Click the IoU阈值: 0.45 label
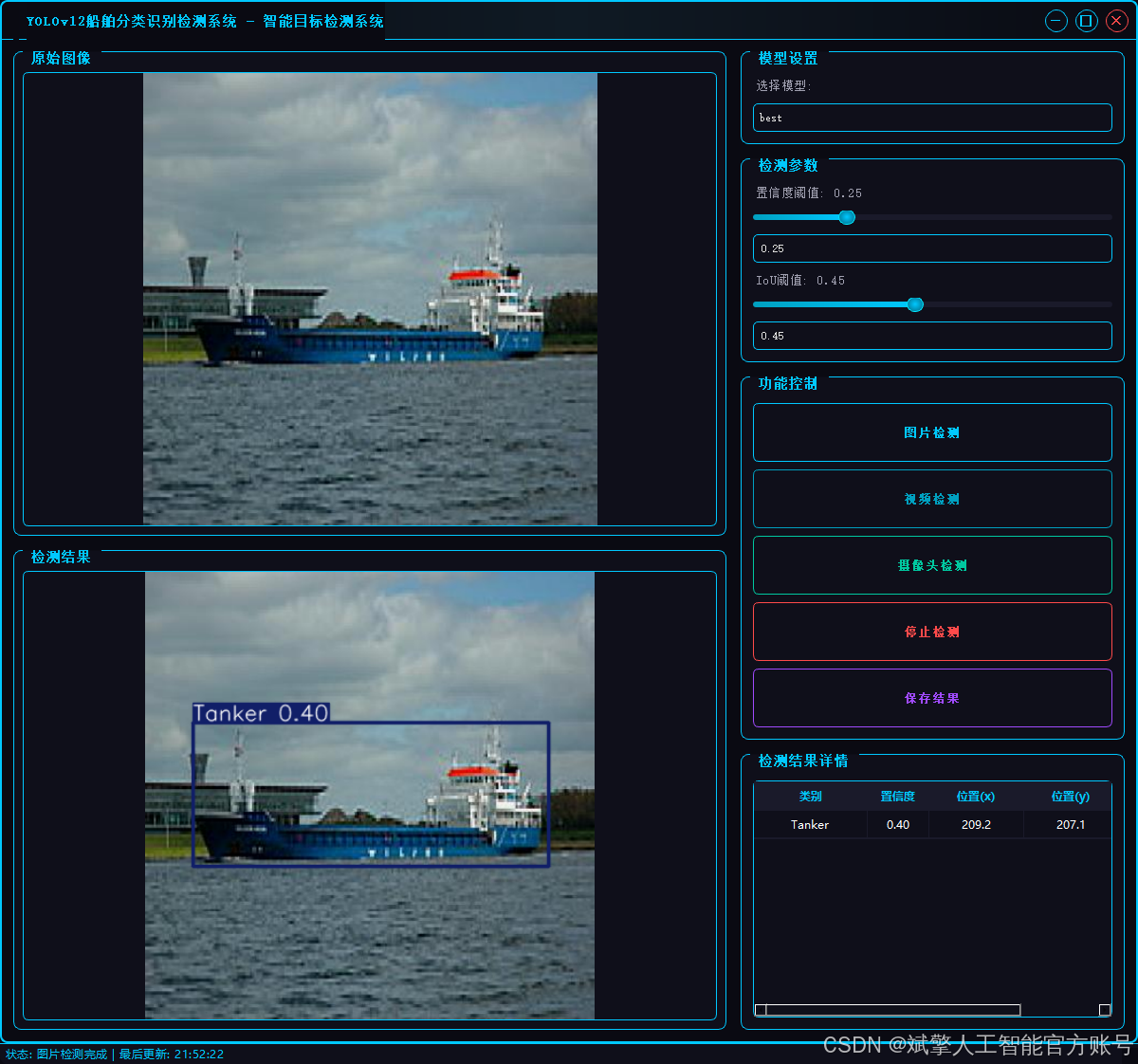The width and height of the screenshot is (1138, 1064). 800,281
